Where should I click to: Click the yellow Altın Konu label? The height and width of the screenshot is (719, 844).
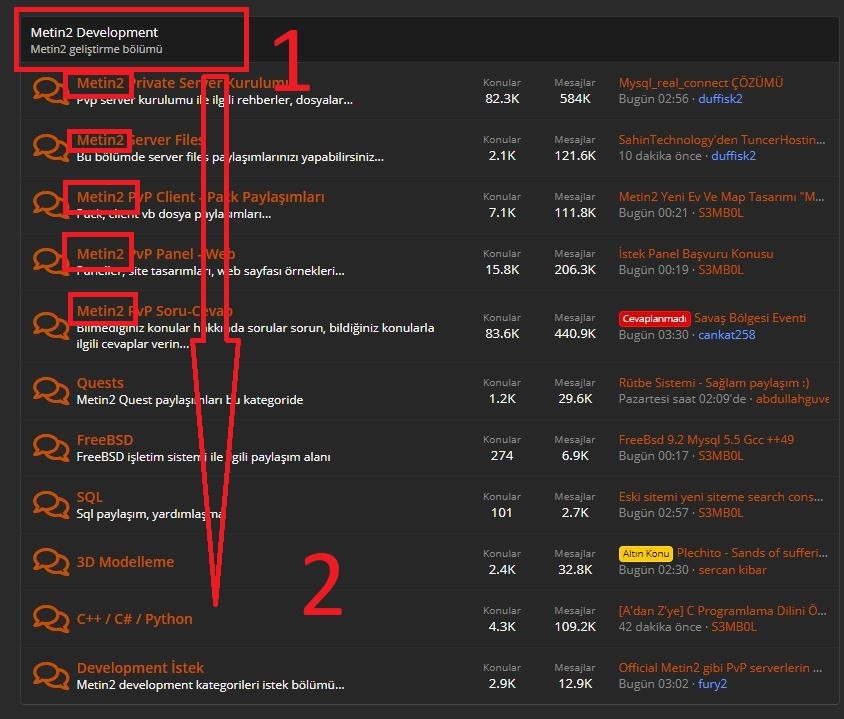646,553
